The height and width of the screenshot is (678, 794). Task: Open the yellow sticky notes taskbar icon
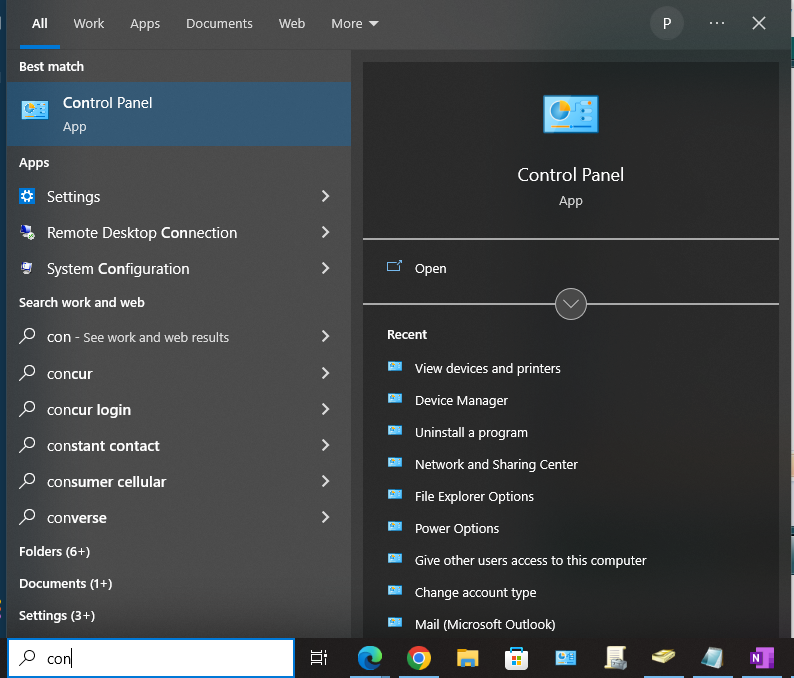tap(663, 657)
